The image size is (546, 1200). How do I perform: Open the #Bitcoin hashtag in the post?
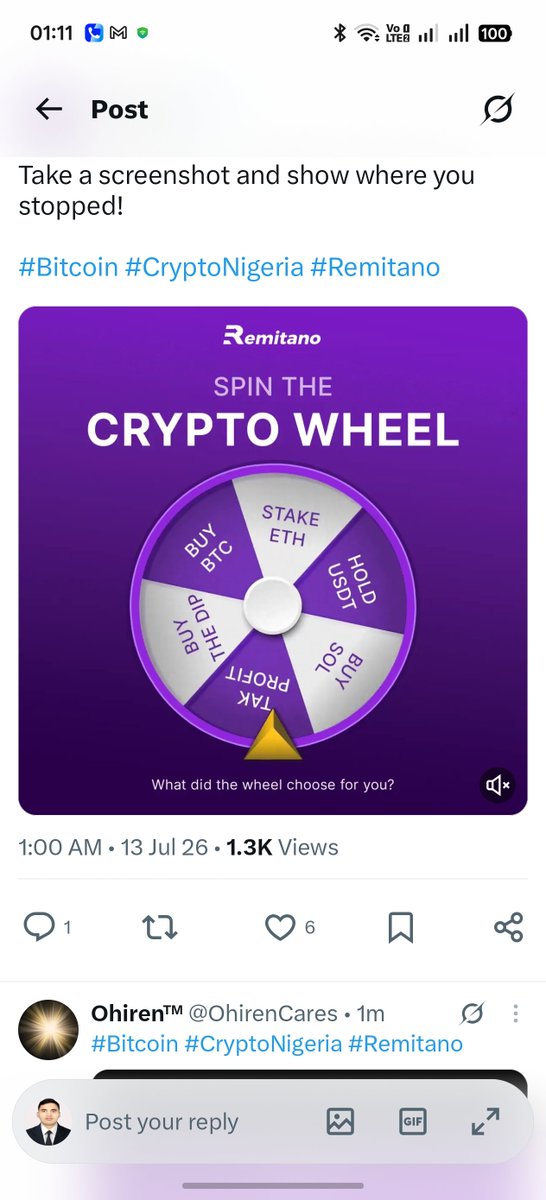[68, 268]
